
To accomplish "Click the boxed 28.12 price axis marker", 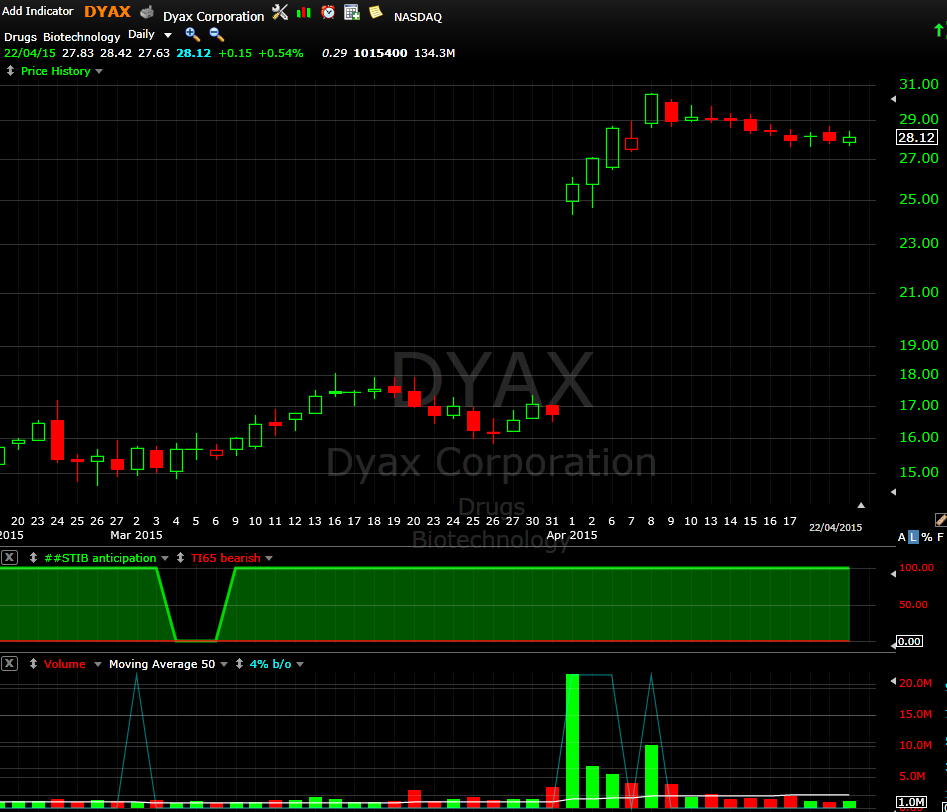I will [916, 138].
